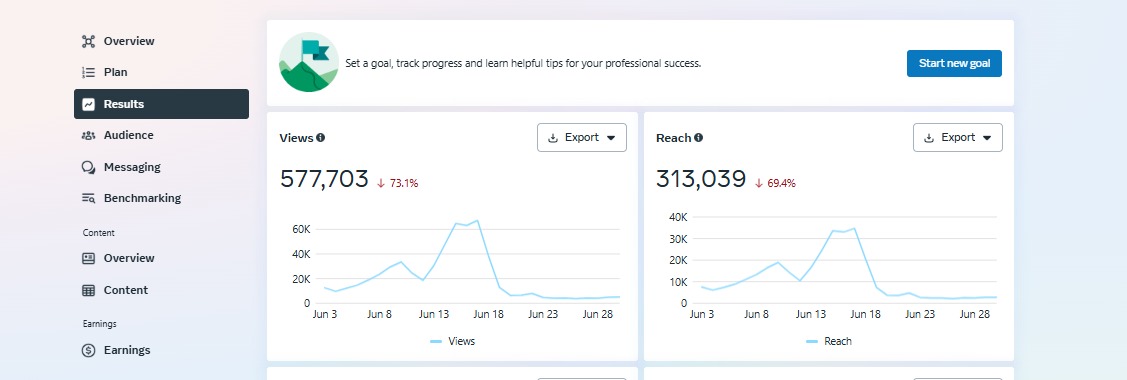Viewport: 1127px width, 380px height.
Task: Click the Reach info tooltip icon
Action: pos(699,137)
